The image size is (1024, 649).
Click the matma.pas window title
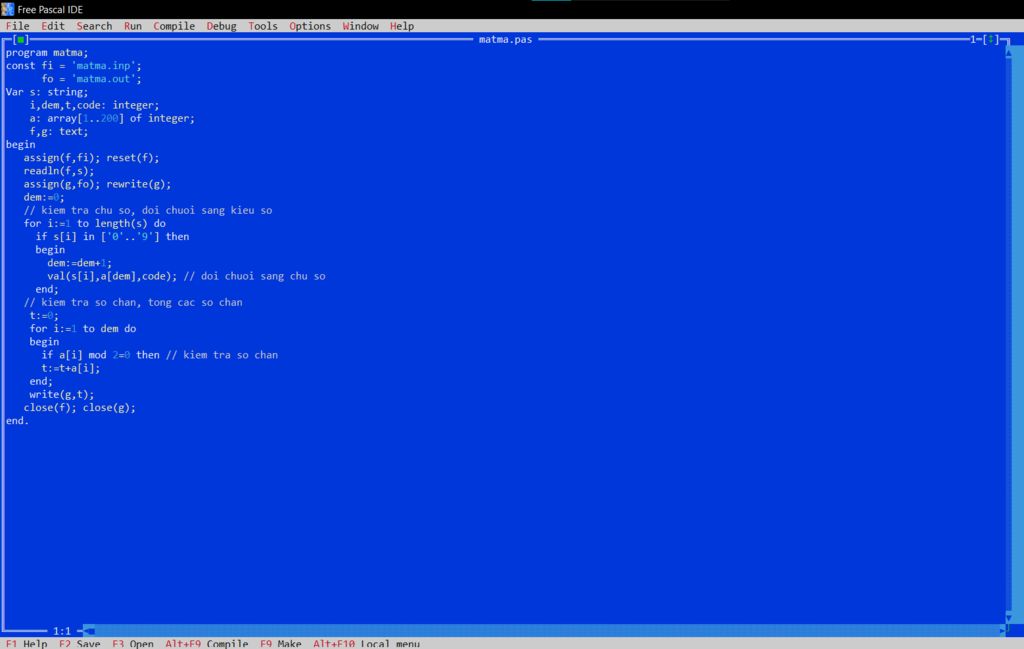tap(505, 40)
